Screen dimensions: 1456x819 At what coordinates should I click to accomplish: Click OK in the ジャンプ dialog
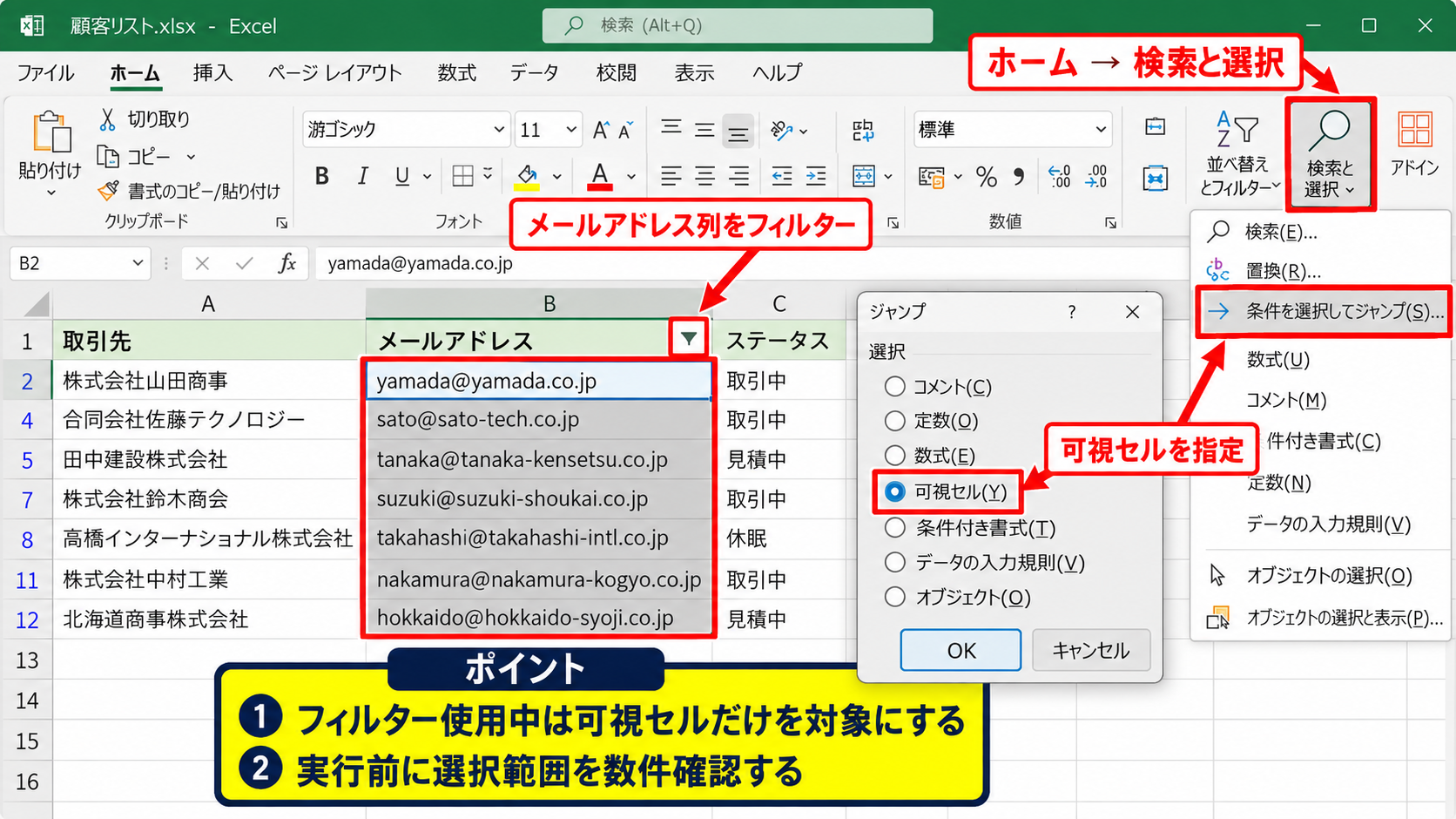pyautogui.click(x=961, y=650)
